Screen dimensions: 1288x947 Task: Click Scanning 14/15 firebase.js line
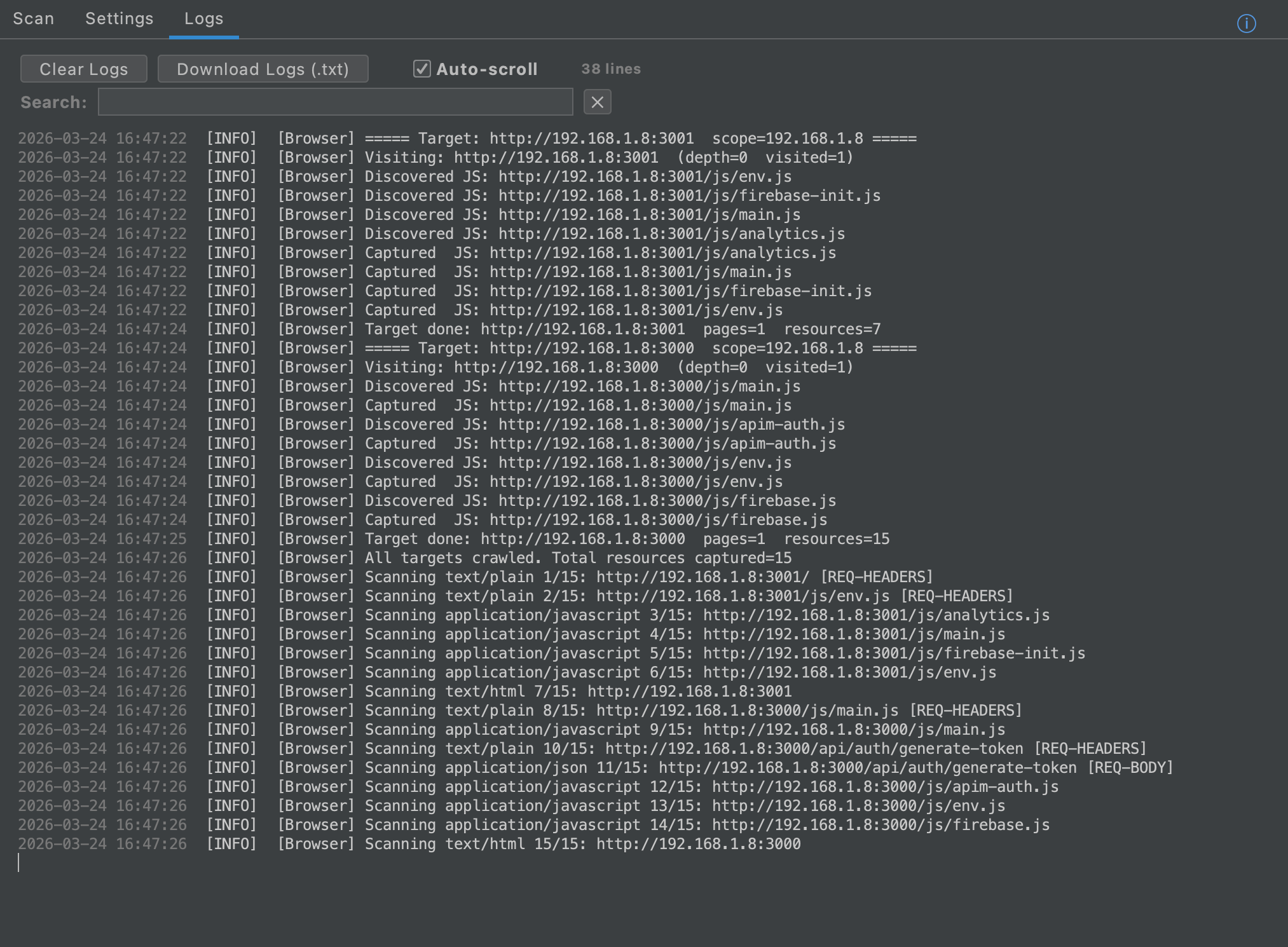coord(534,825)
